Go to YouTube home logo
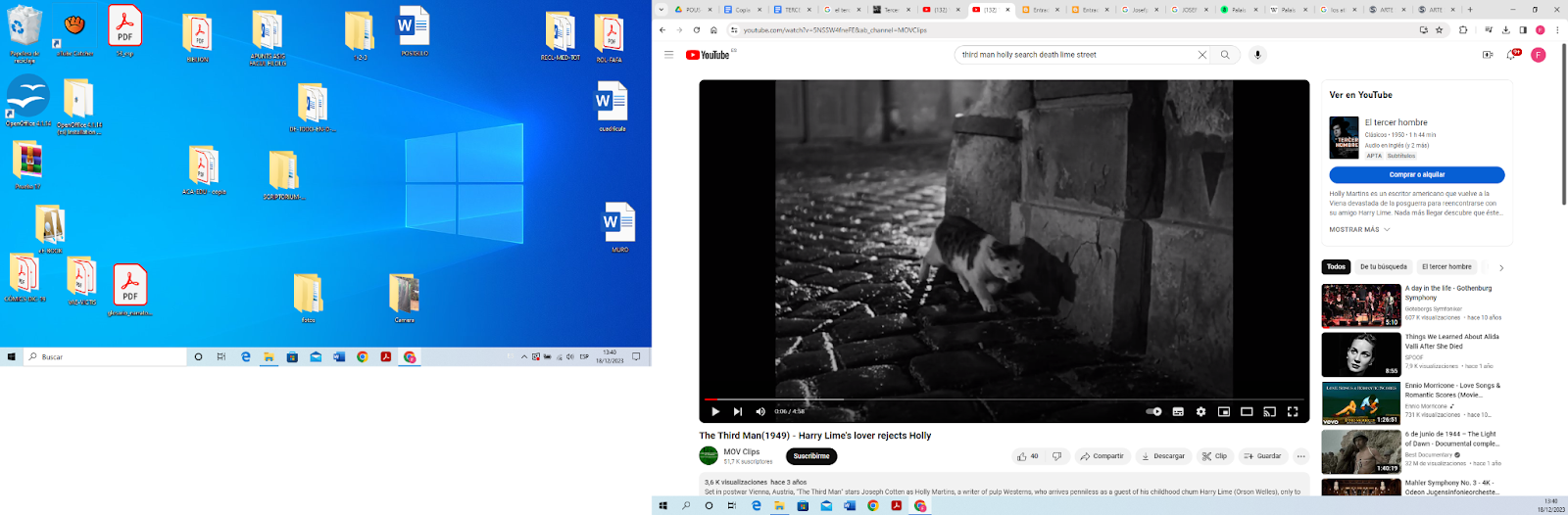 708,55
